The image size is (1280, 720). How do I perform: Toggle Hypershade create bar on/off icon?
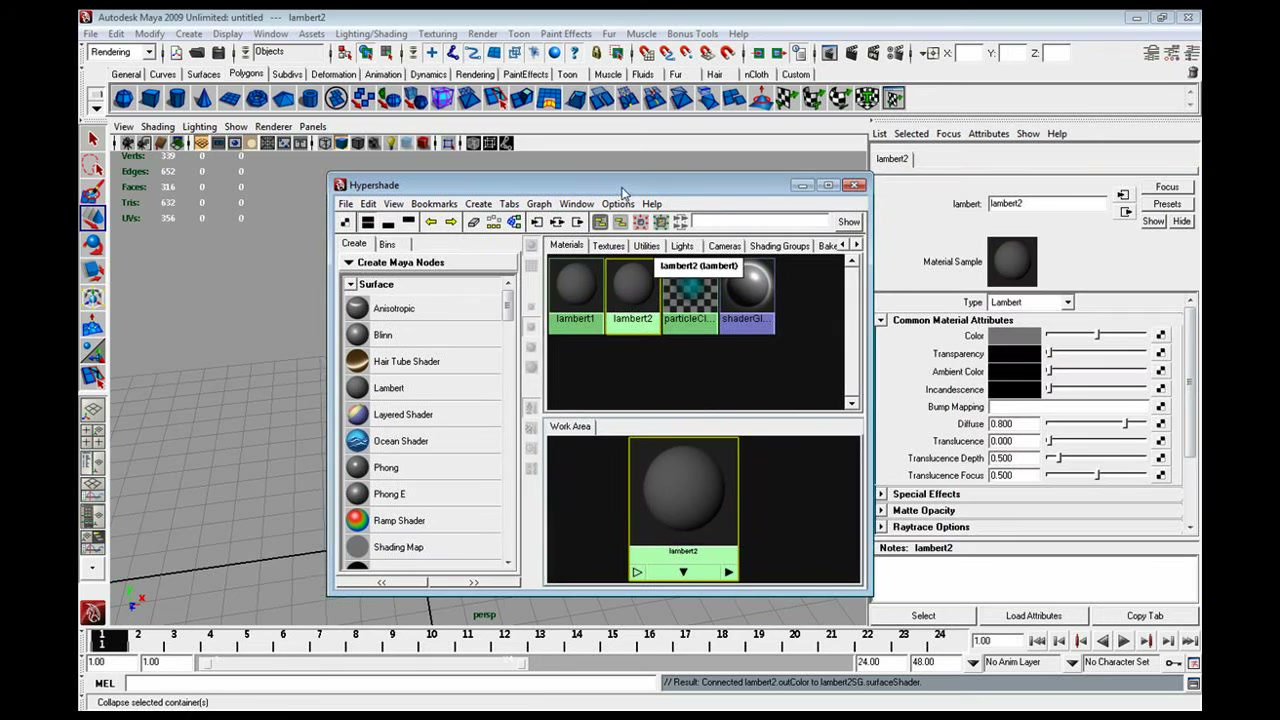point(346,222)
